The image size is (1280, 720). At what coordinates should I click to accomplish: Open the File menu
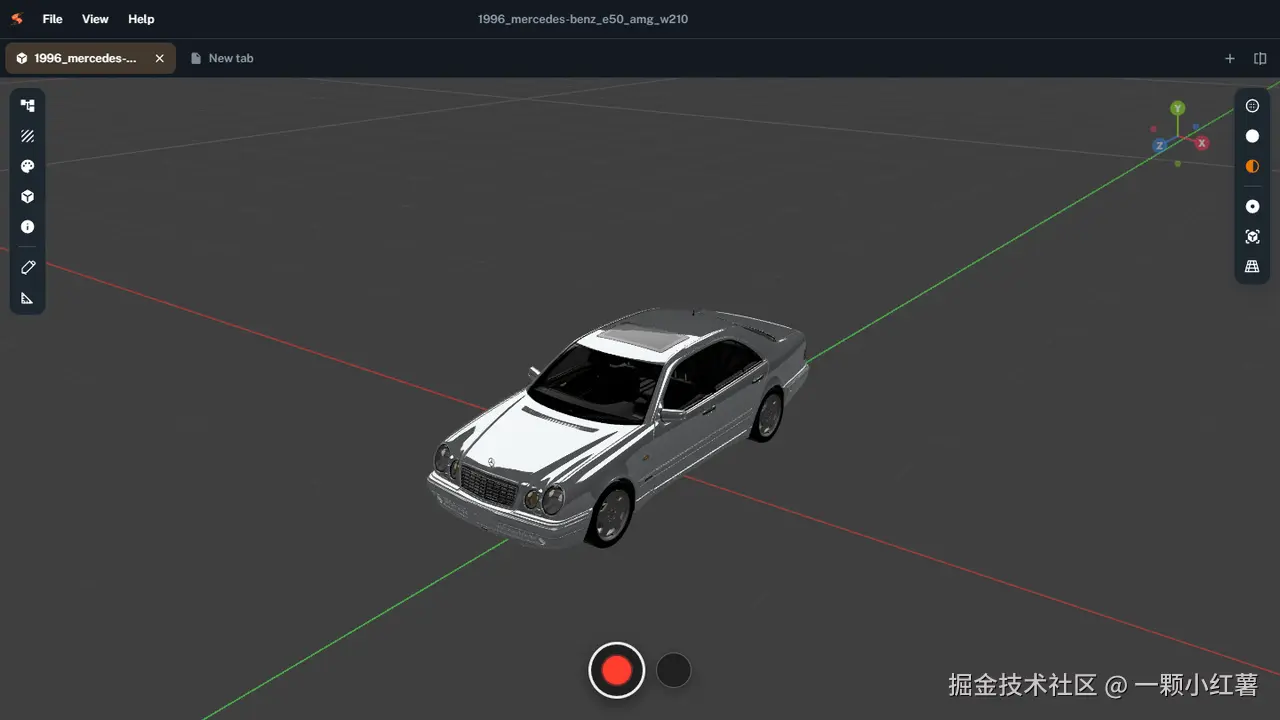click(52, 19)
